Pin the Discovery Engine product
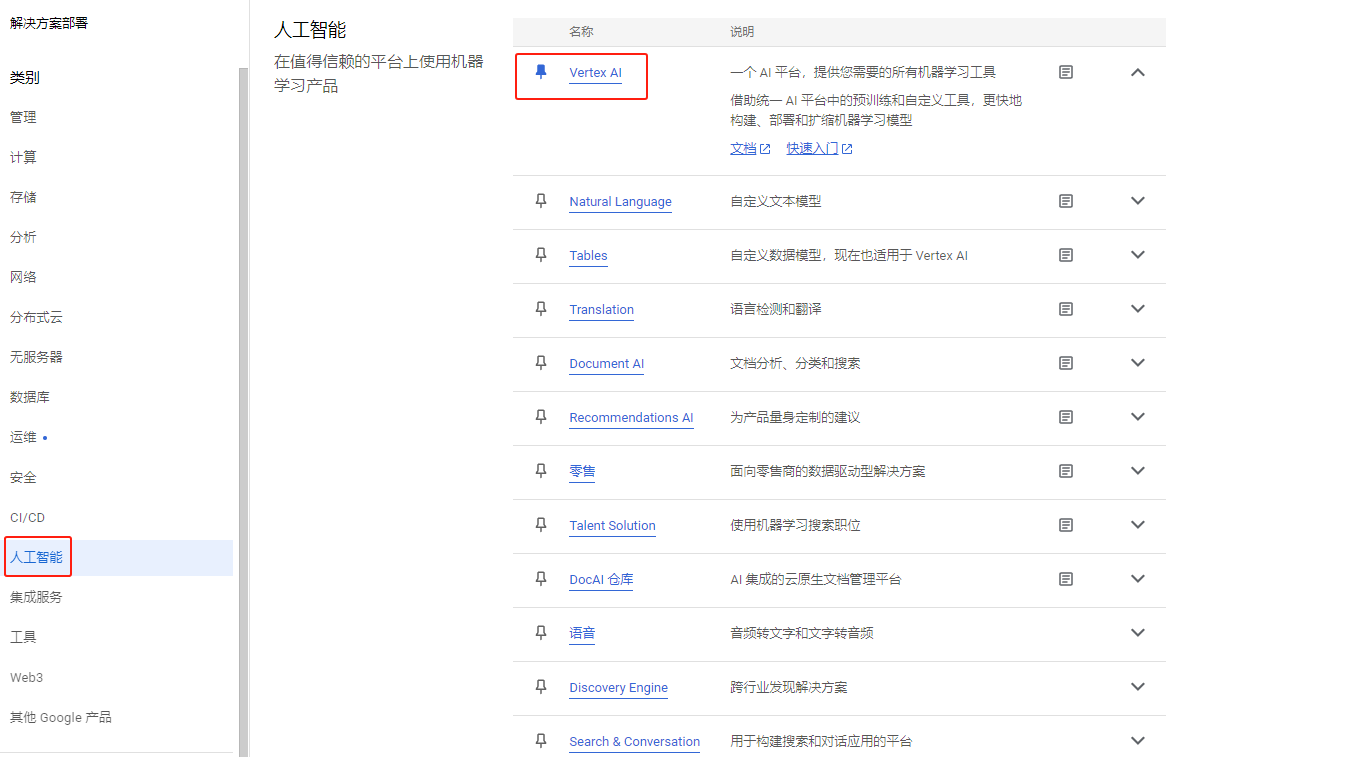Image resolution: width=1362 pixels, height=757 pixels. (541, 687)
